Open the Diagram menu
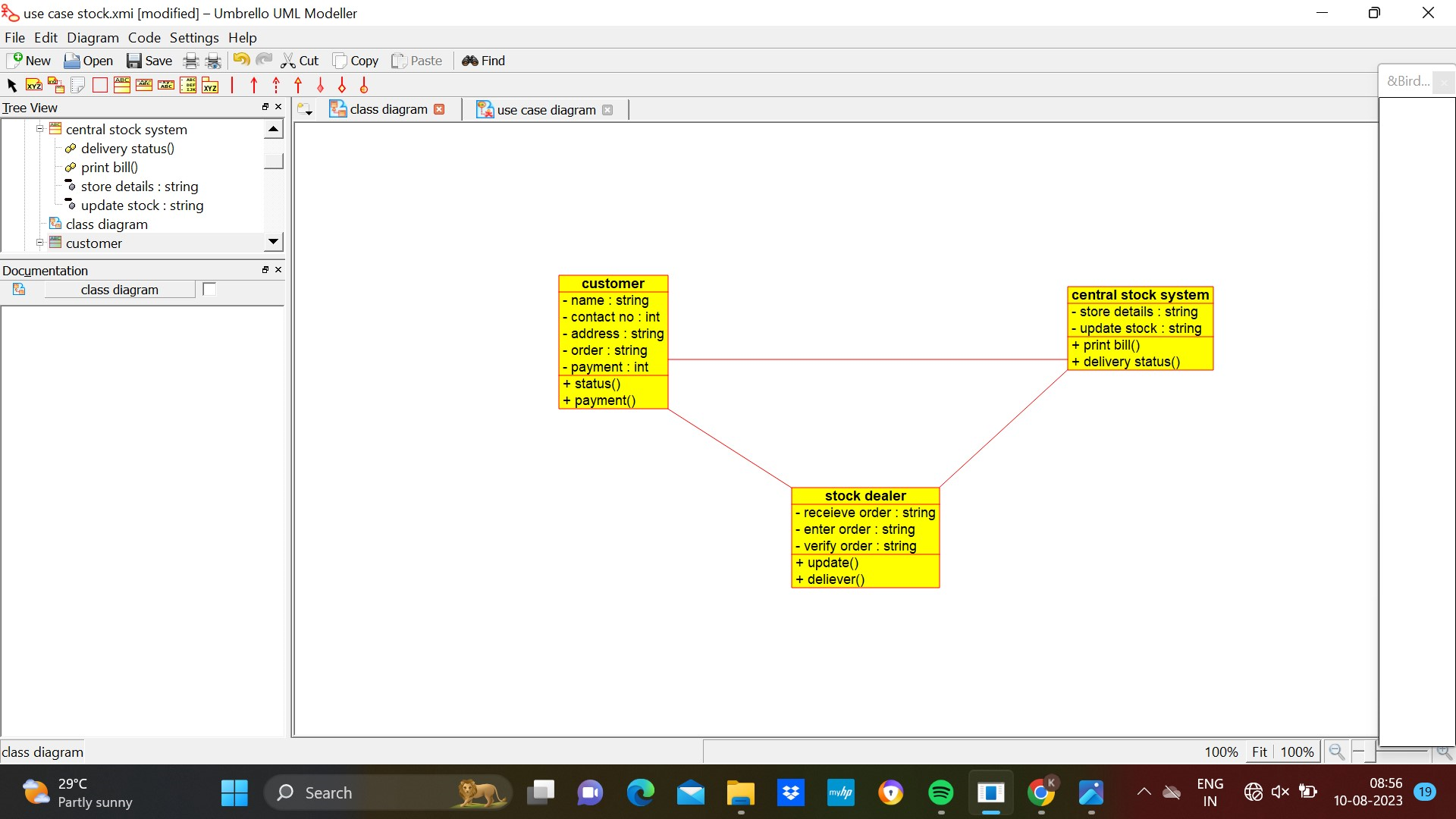The image size is (1456, 819). [93, 37]
